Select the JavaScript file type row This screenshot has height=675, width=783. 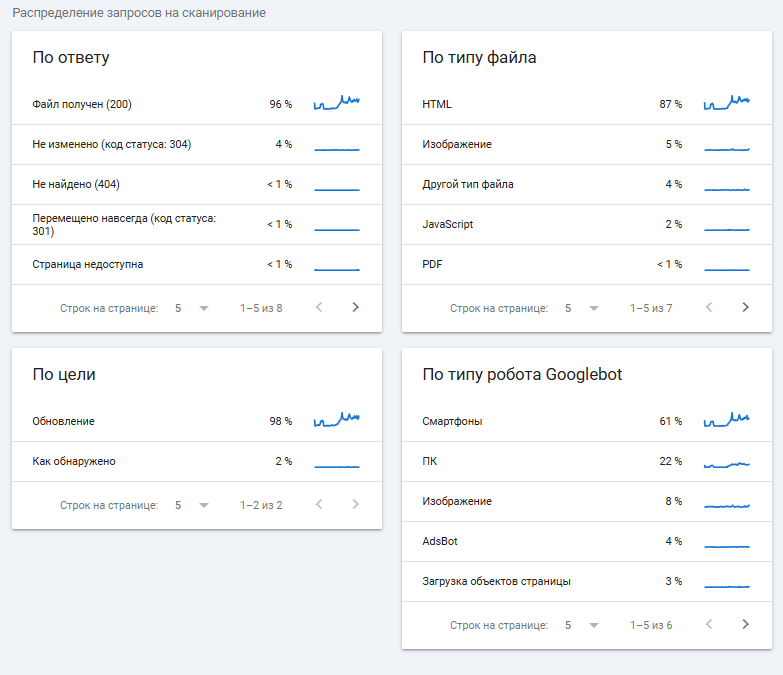pyautogui.click(x=586, y=224)
